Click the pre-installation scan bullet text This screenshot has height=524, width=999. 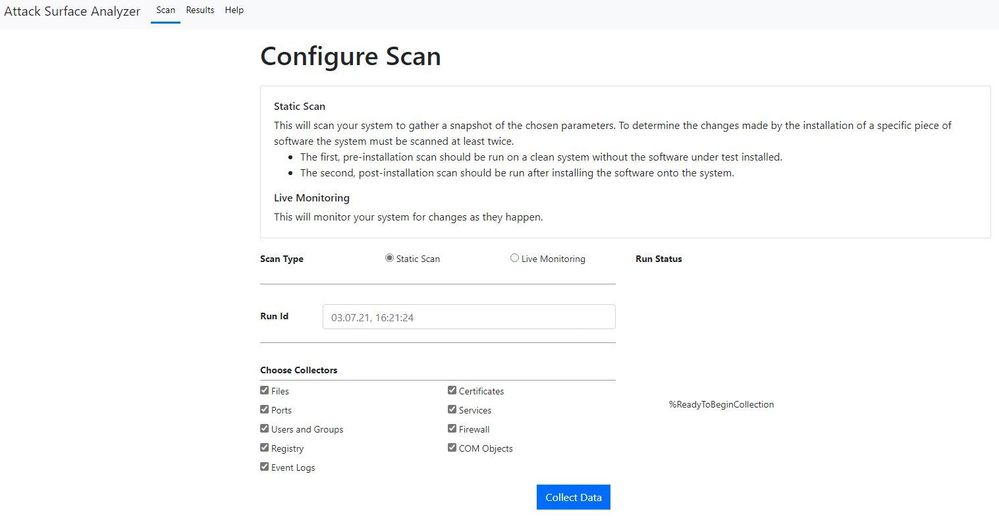tap(541, 157)
